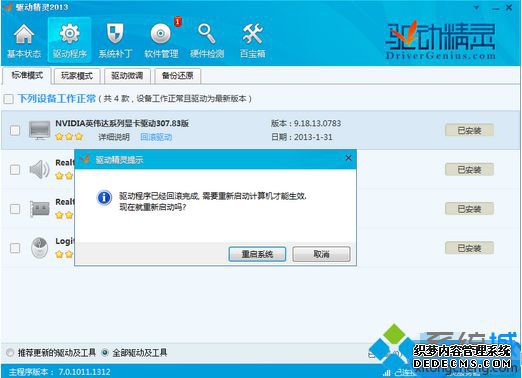Click the Logitech mouse device icon
The image size is (522, 378).
(x=39, y=248)
